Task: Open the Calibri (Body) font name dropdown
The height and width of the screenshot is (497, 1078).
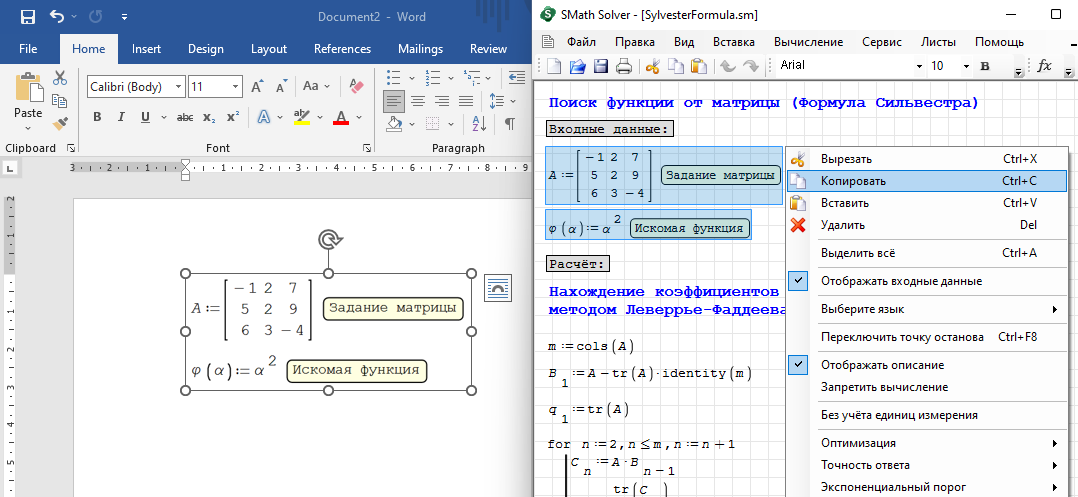Action: pos(179,87)
